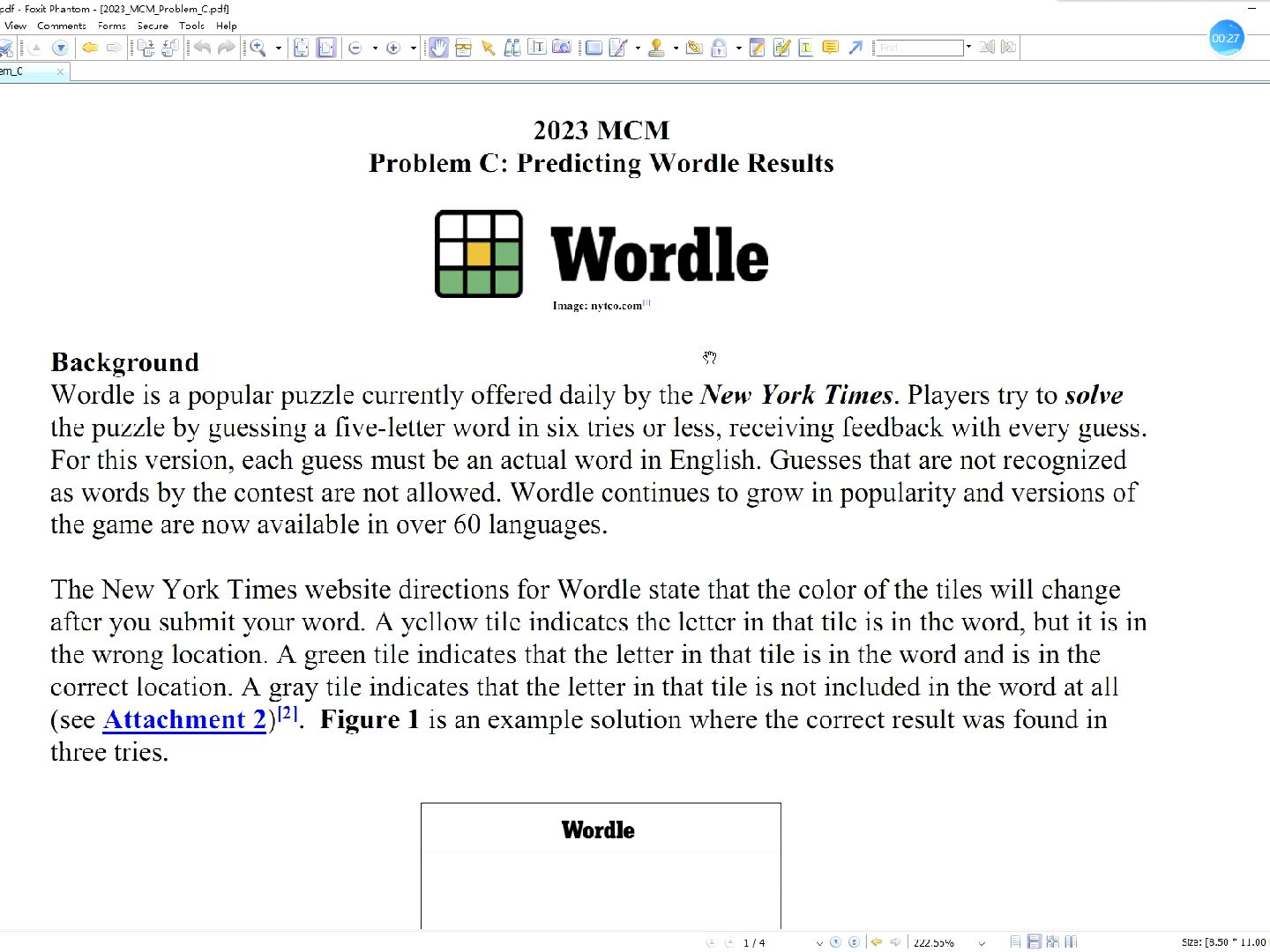This screenshot has width=1270, height=952.
Task: Click the Redo arrow icon
Action: (x=227, y=48)
